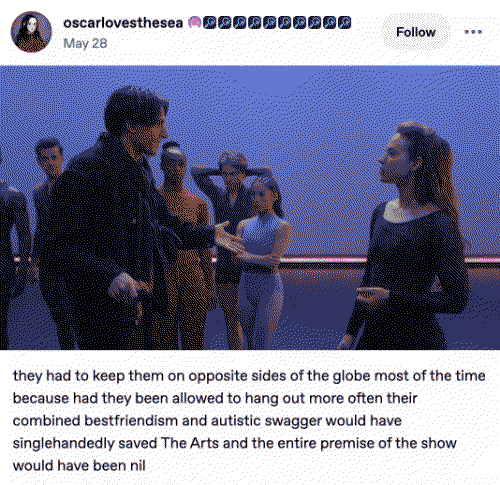This screenshot has height=485, width=500.
Task: Open the three-dot post options menu
Action: (x=473, y=32)
